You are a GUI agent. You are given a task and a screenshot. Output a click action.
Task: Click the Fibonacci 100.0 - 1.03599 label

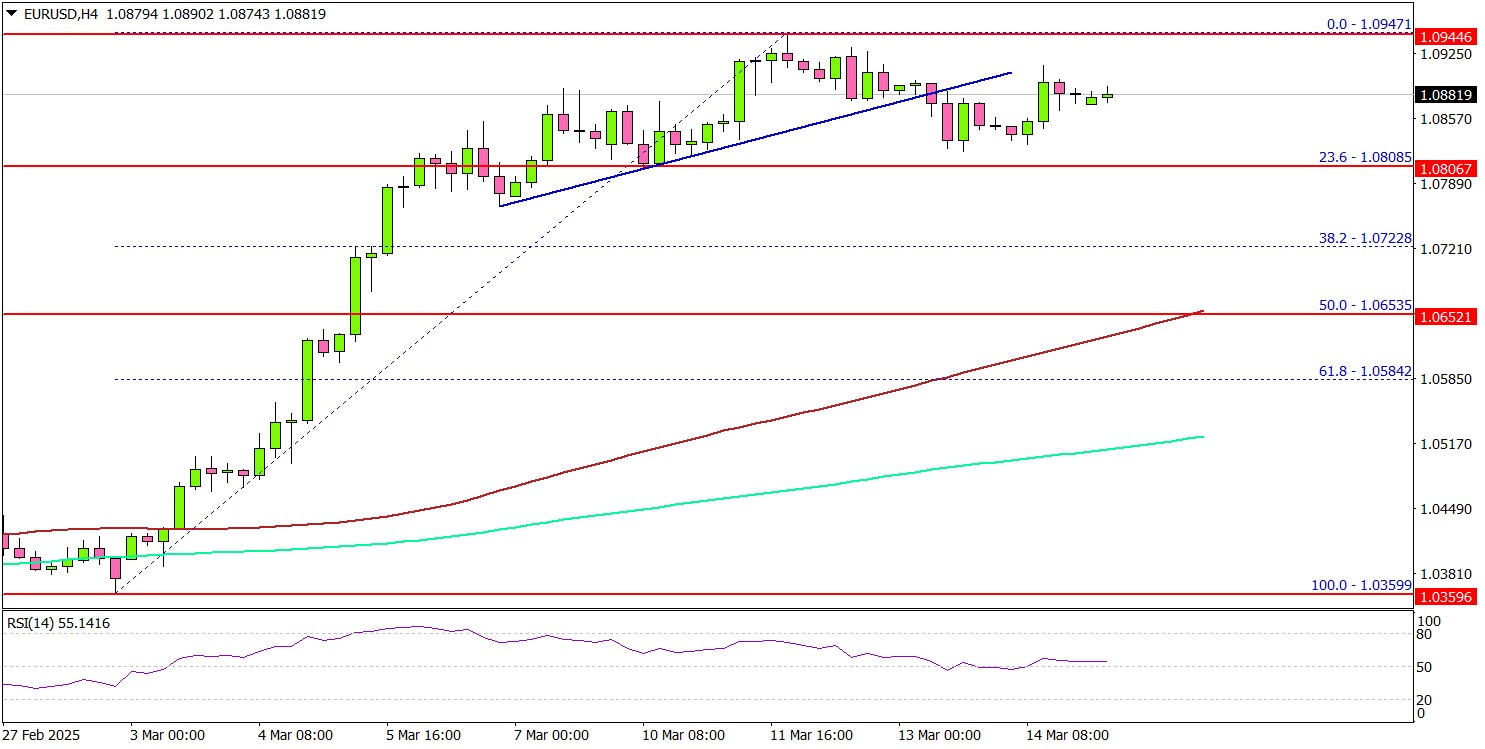1361,585
